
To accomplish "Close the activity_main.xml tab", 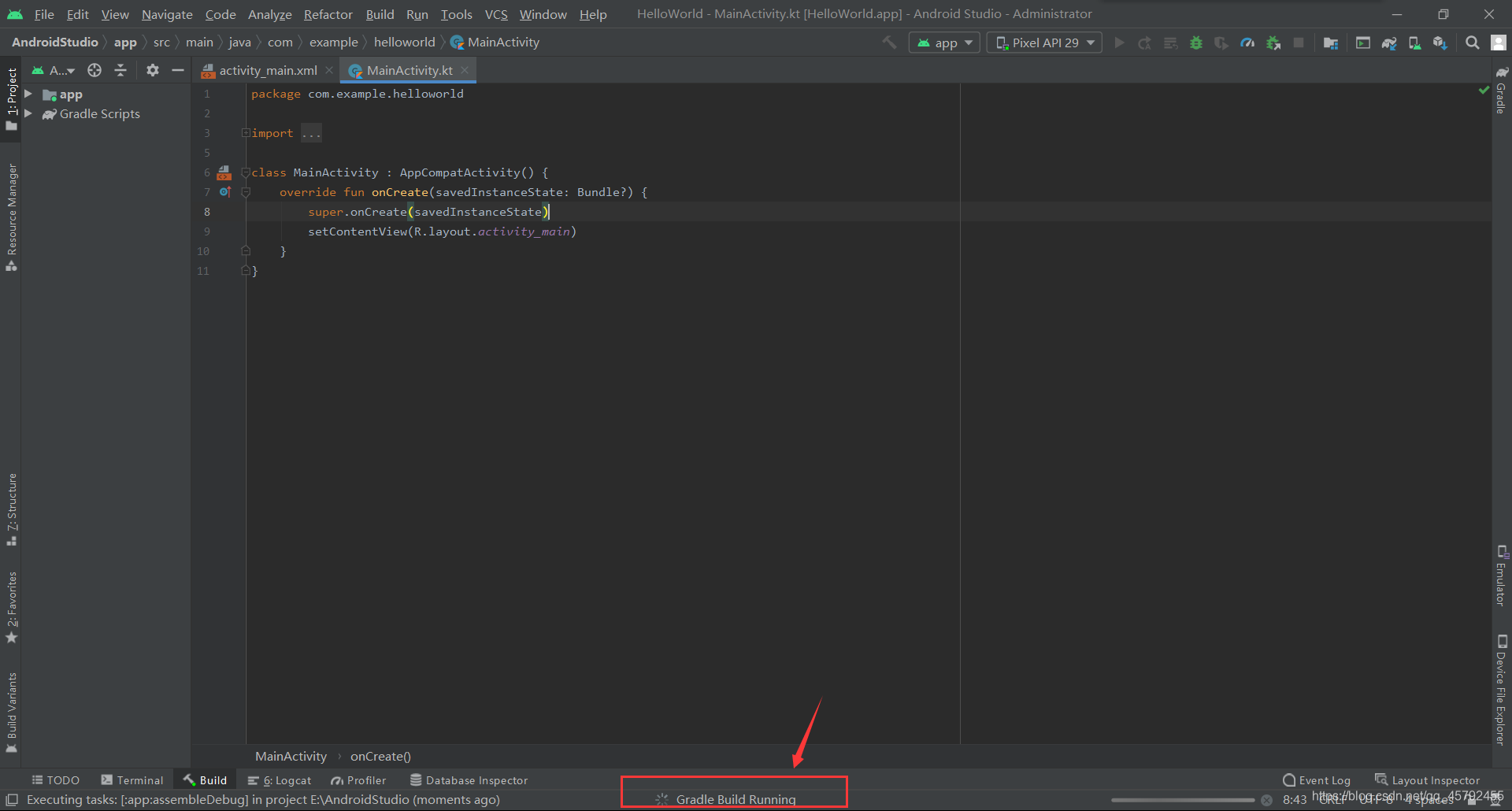I will (329, 70).
